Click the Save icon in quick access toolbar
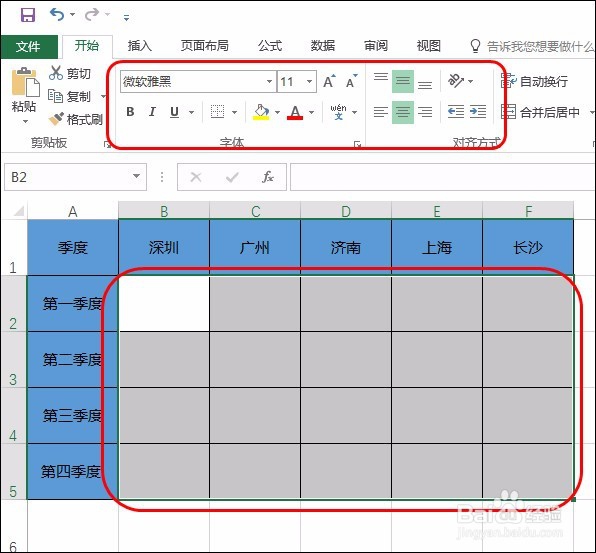Screen dimensions: 596x553 point(27,15)
